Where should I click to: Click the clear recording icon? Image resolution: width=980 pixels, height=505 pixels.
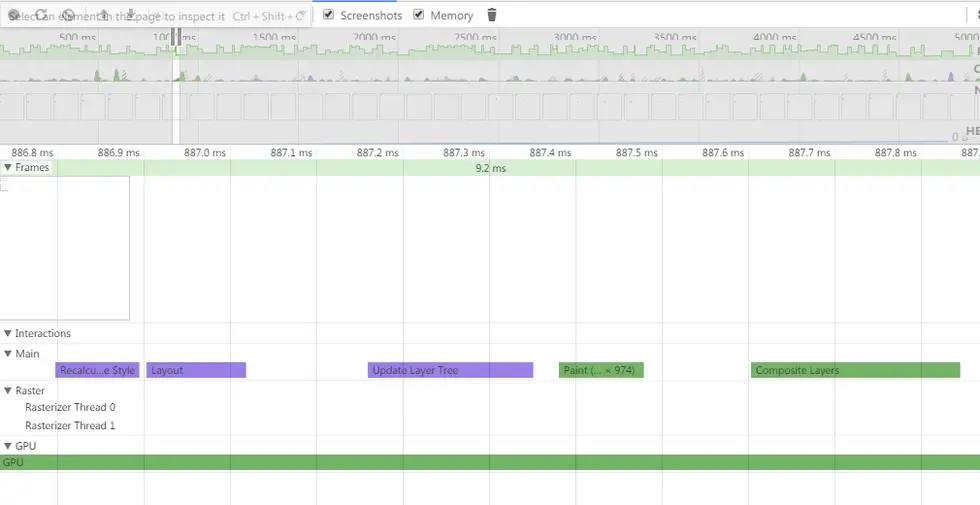[69, 15]
